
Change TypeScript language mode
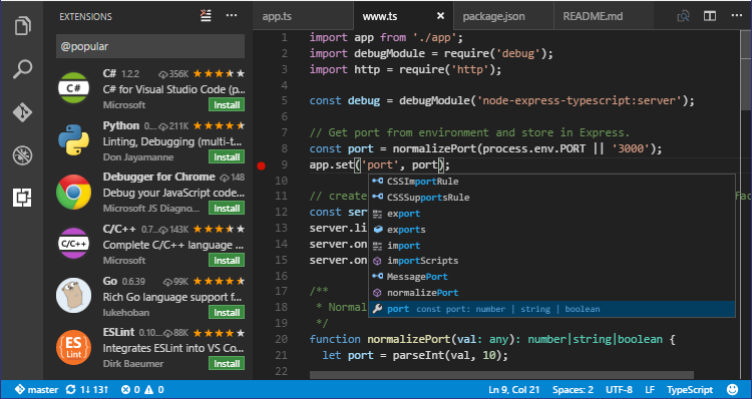(x=690, y=389)
